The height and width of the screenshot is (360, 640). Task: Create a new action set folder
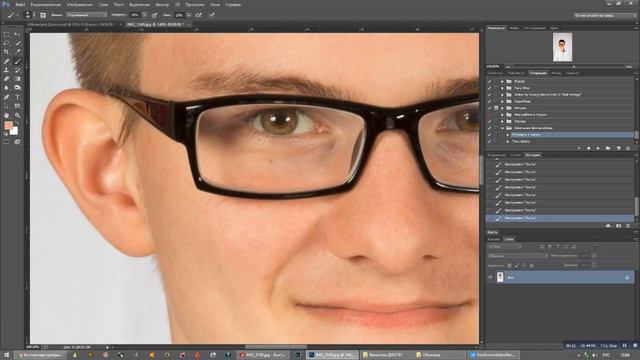click(x=608, y=148)
